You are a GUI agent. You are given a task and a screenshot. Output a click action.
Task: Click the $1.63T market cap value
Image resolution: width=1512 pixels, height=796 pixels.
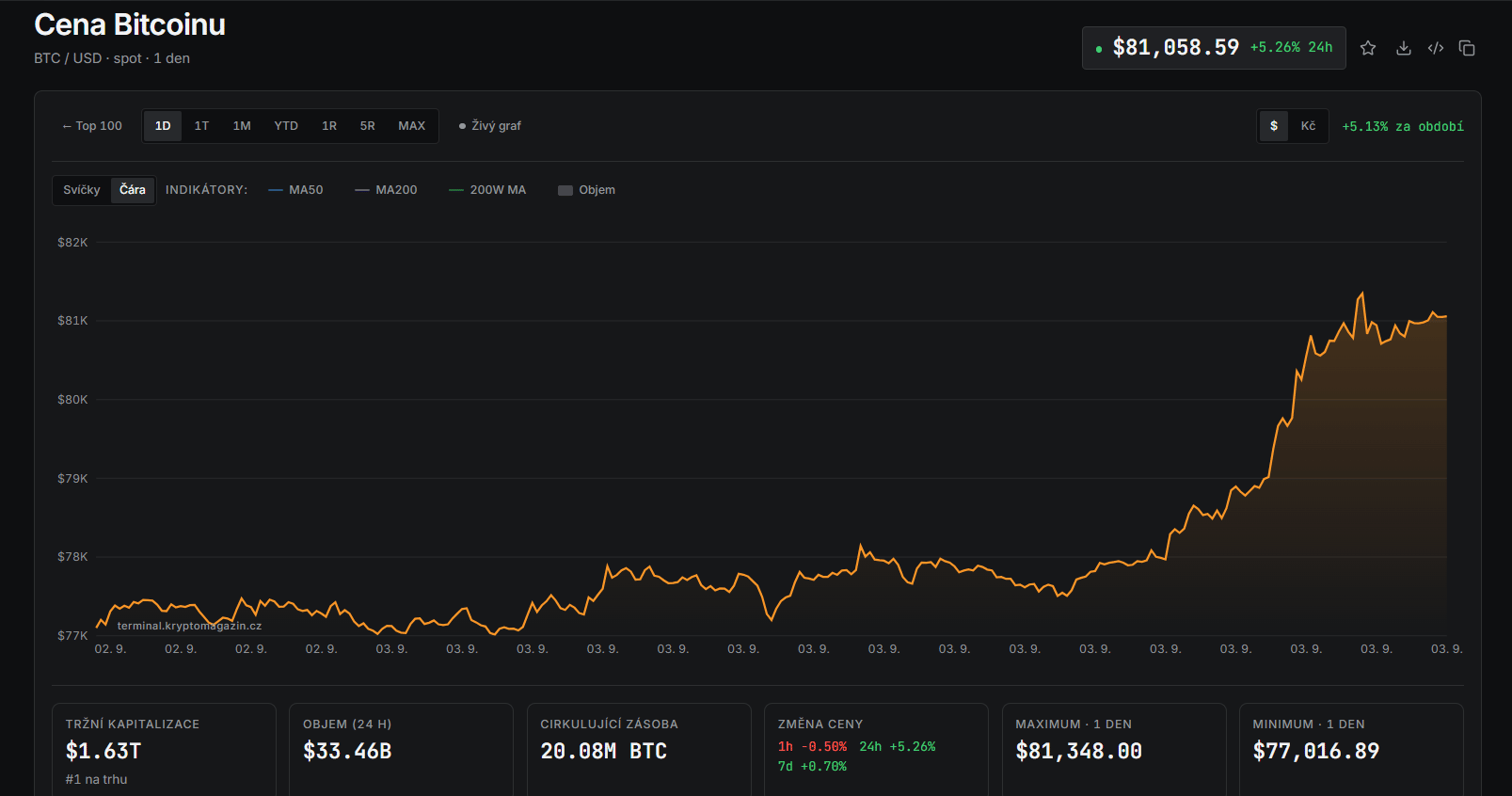pos(103,751)
